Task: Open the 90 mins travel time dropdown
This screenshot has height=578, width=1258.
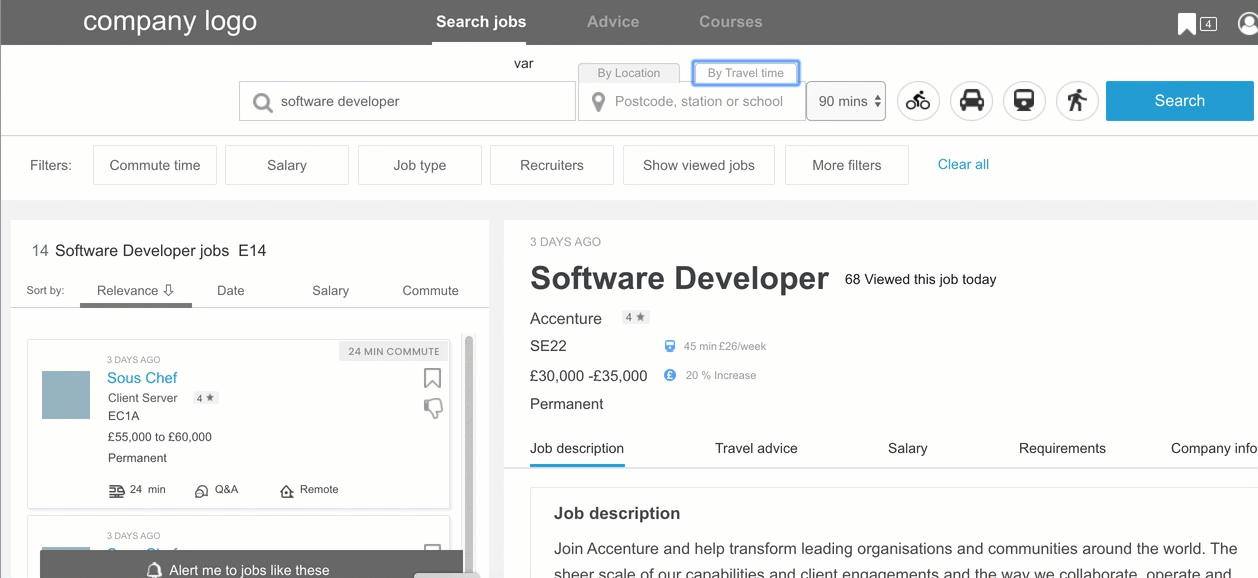Action: [846, 101]
